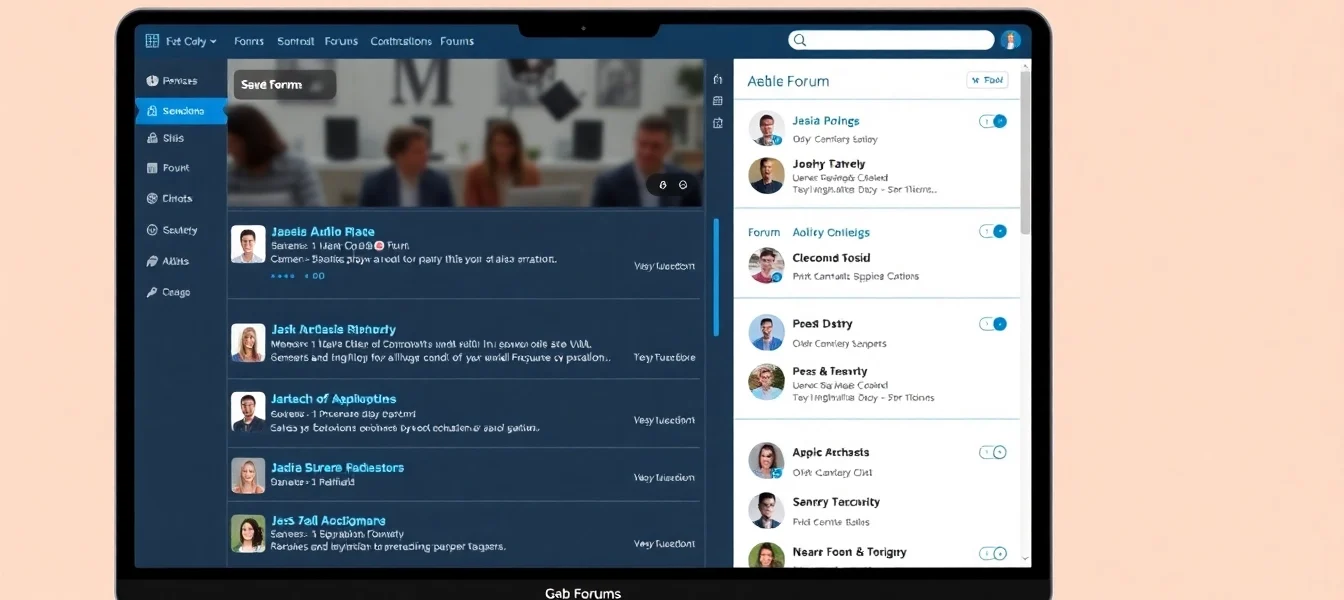Open the Joohy Tatvely avatar

(x=766, y=175)
